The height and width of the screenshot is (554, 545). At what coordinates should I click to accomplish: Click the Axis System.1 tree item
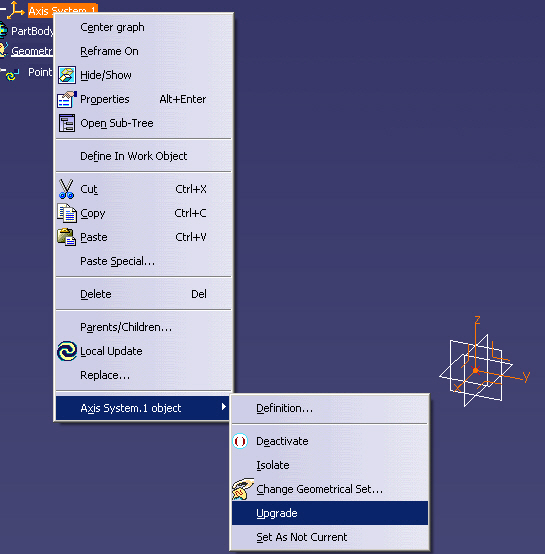[62, 10]
